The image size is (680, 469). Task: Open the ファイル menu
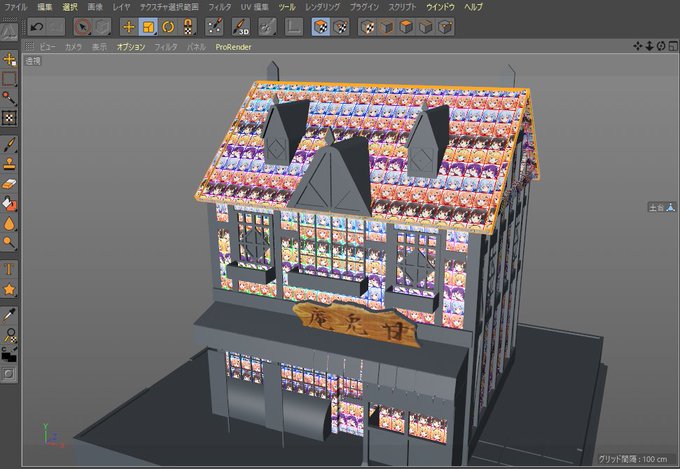coord(16,7)
